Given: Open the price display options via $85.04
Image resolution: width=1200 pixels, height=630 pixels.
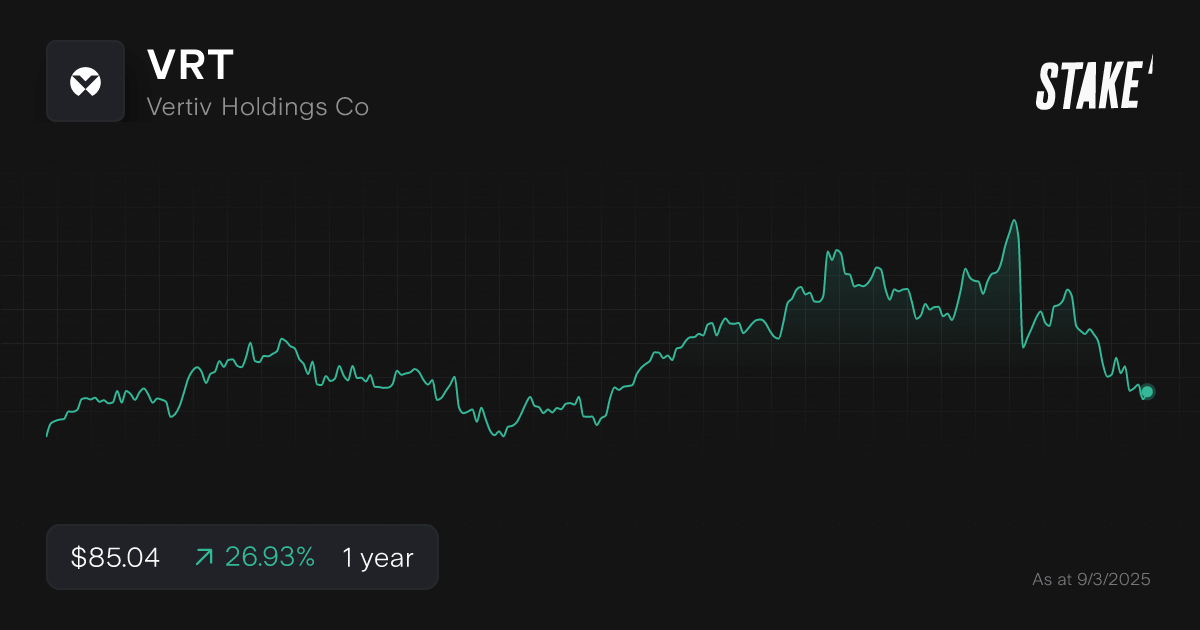Looking at the screenshot, I should [x=113, y=557].
